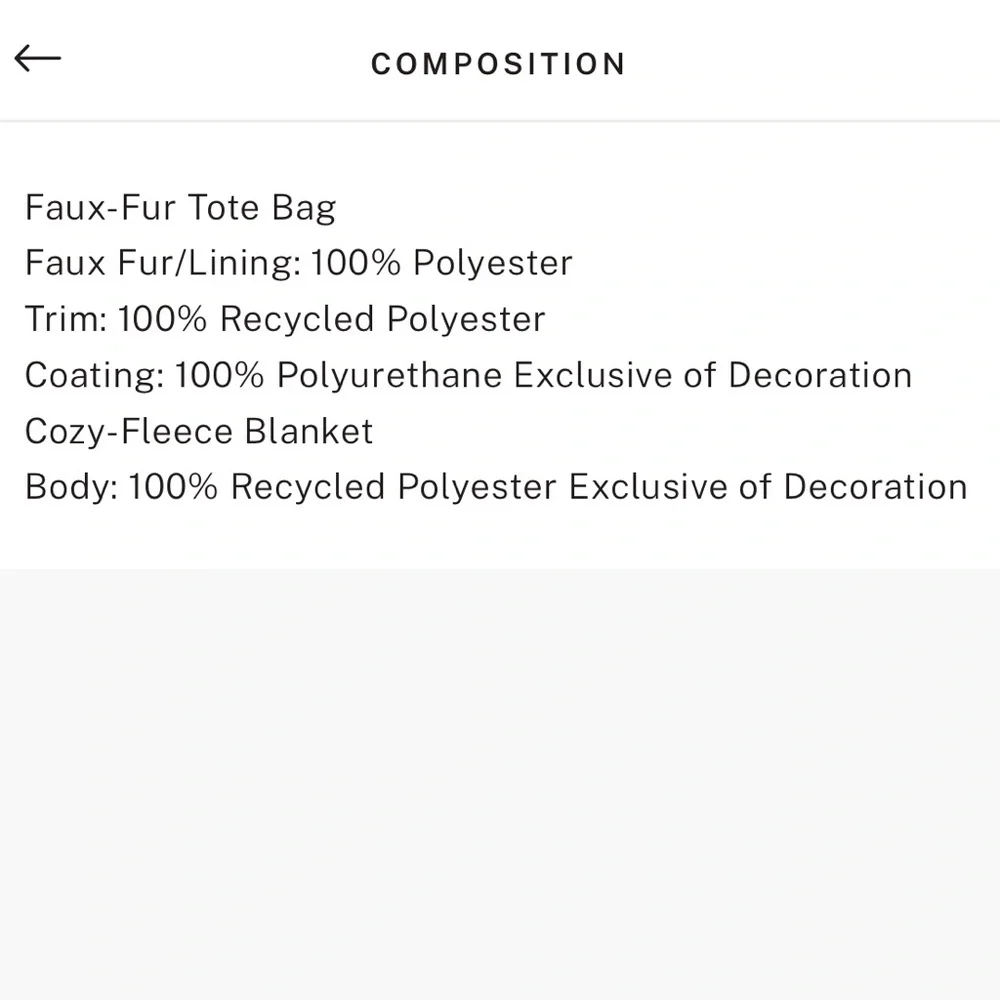Click Recycled Polyester in the Body line
Screen dimensions: 1000x1000
coord(393,488)
